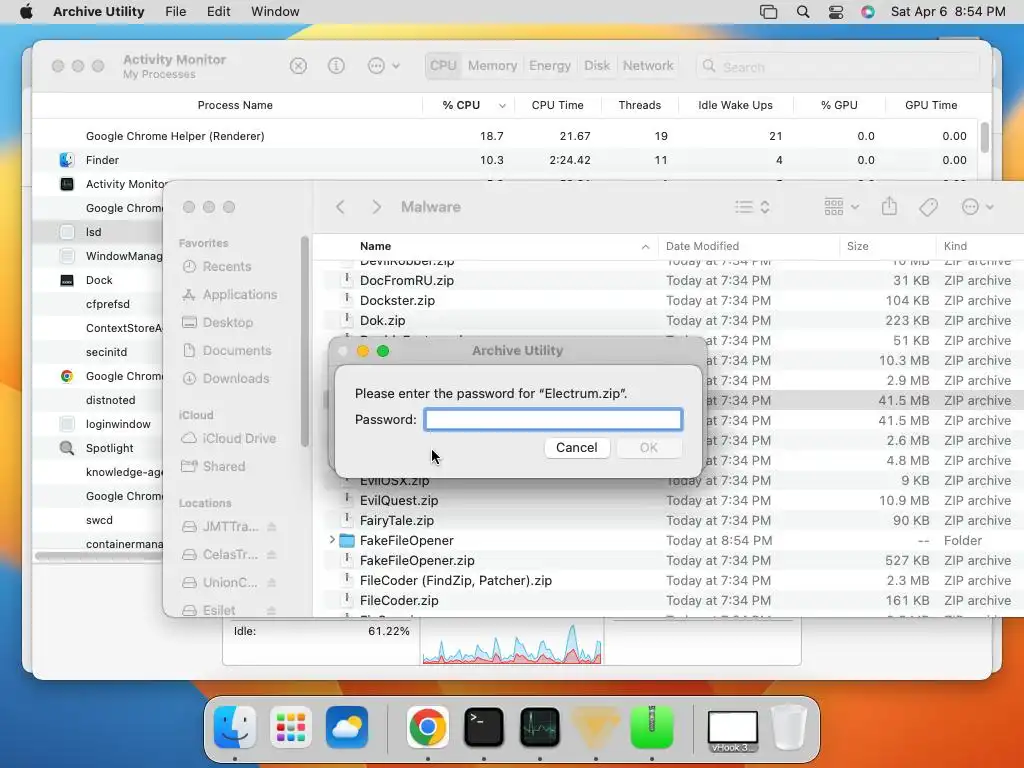Open Shared in the Finder sidebar
Screen dimensions: 1024x768
[223, 467]
